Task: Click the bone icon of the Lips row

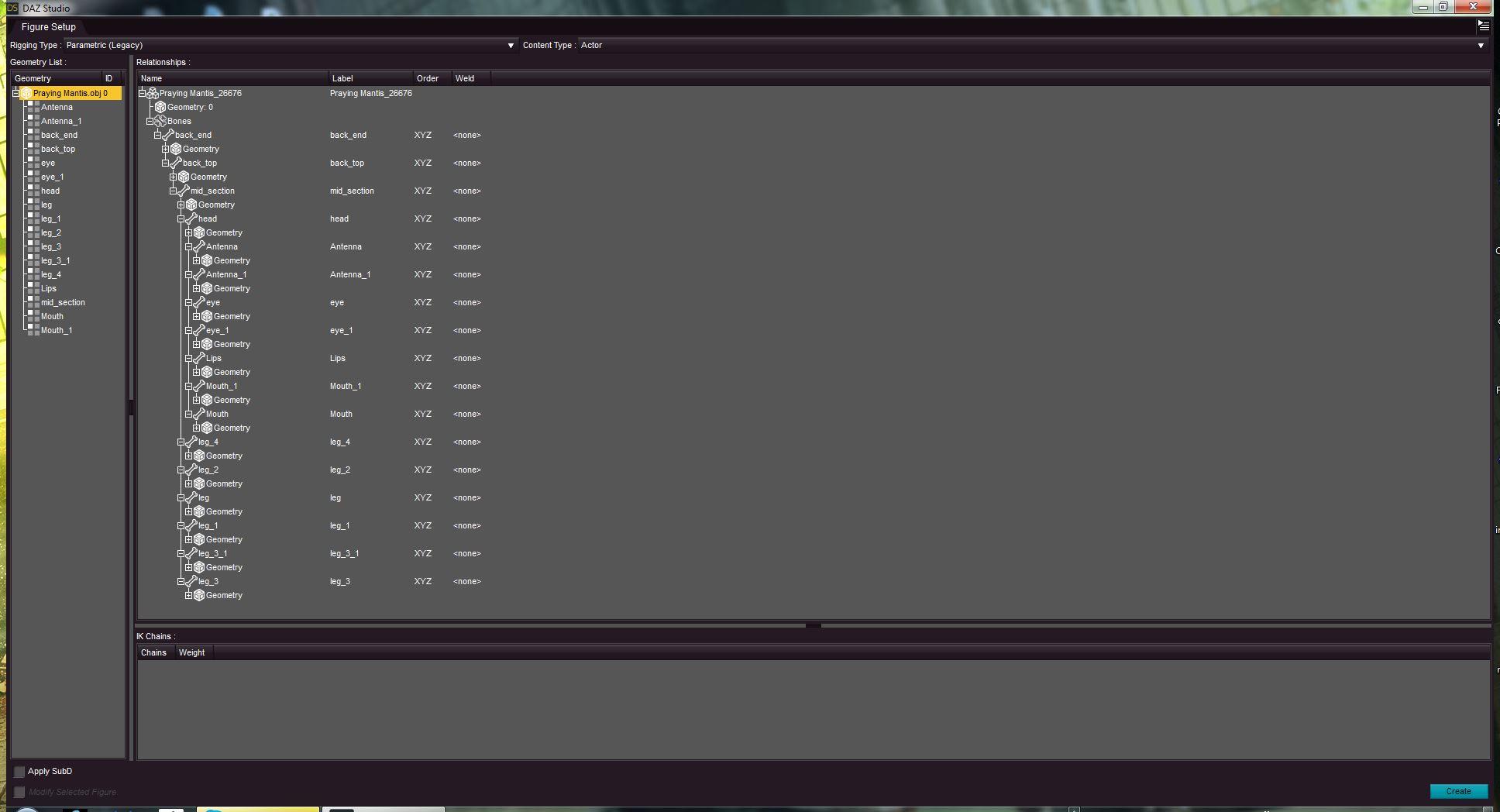Action: pos(199,358)
